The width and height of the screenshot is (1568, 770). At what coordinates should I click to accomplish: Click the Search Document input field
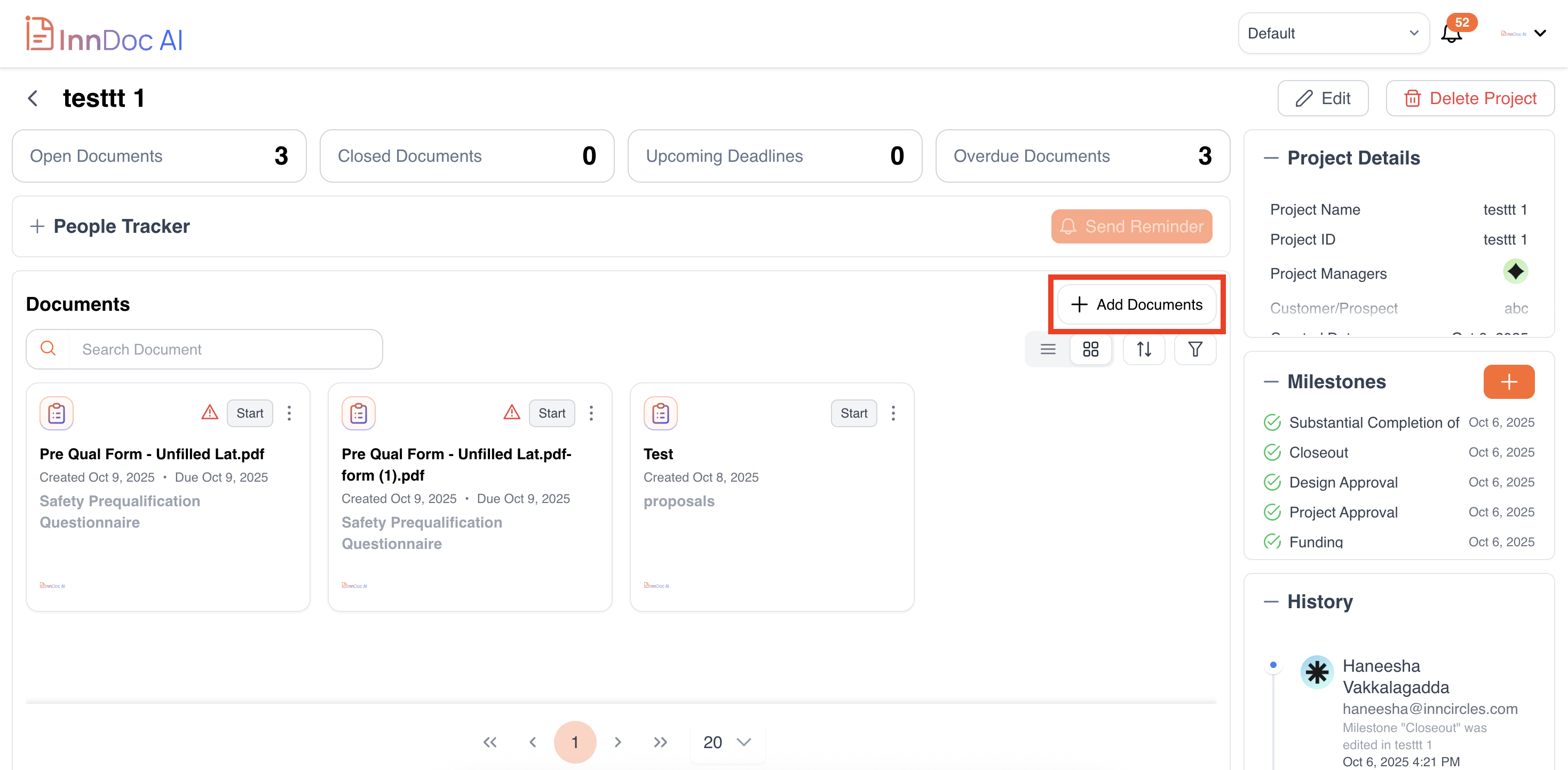pyautogui.click(x=225, y=349)
